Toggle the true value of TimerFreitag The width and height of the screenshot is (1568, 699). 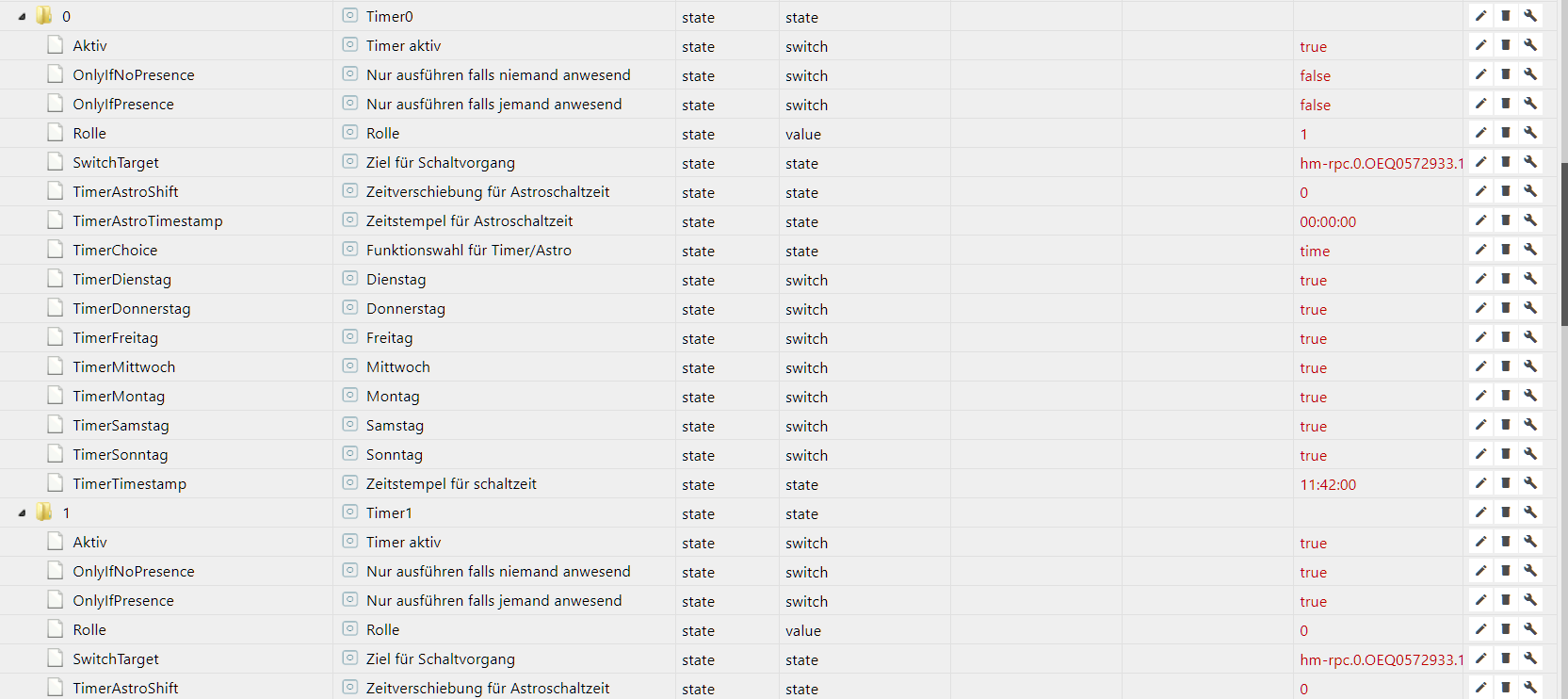pyautogui.click(x=1313, y=338)
